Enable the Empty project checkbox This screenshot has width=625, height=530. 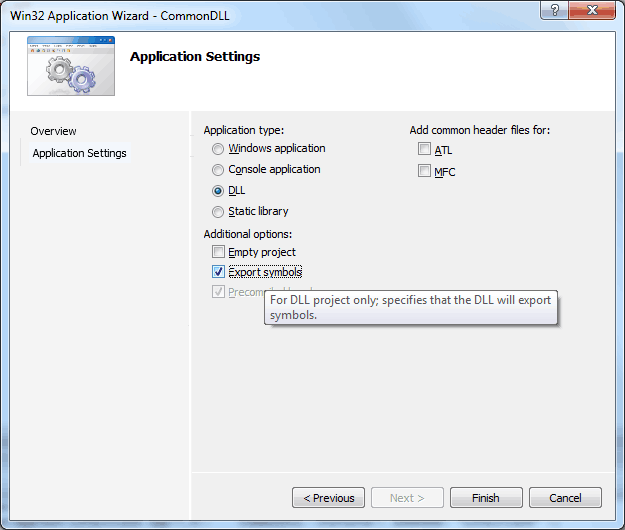click(218, 252)
